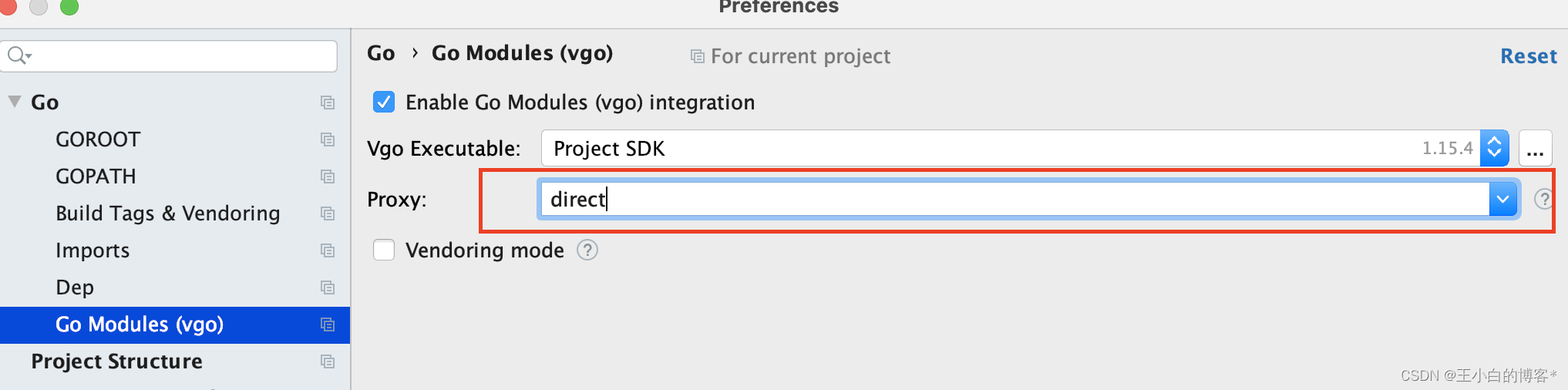This screenshot has width=1568, height=390.
Task: Click the search magnifier icon in sidebar
Action: pyautogui.click(x=19, y=55)
